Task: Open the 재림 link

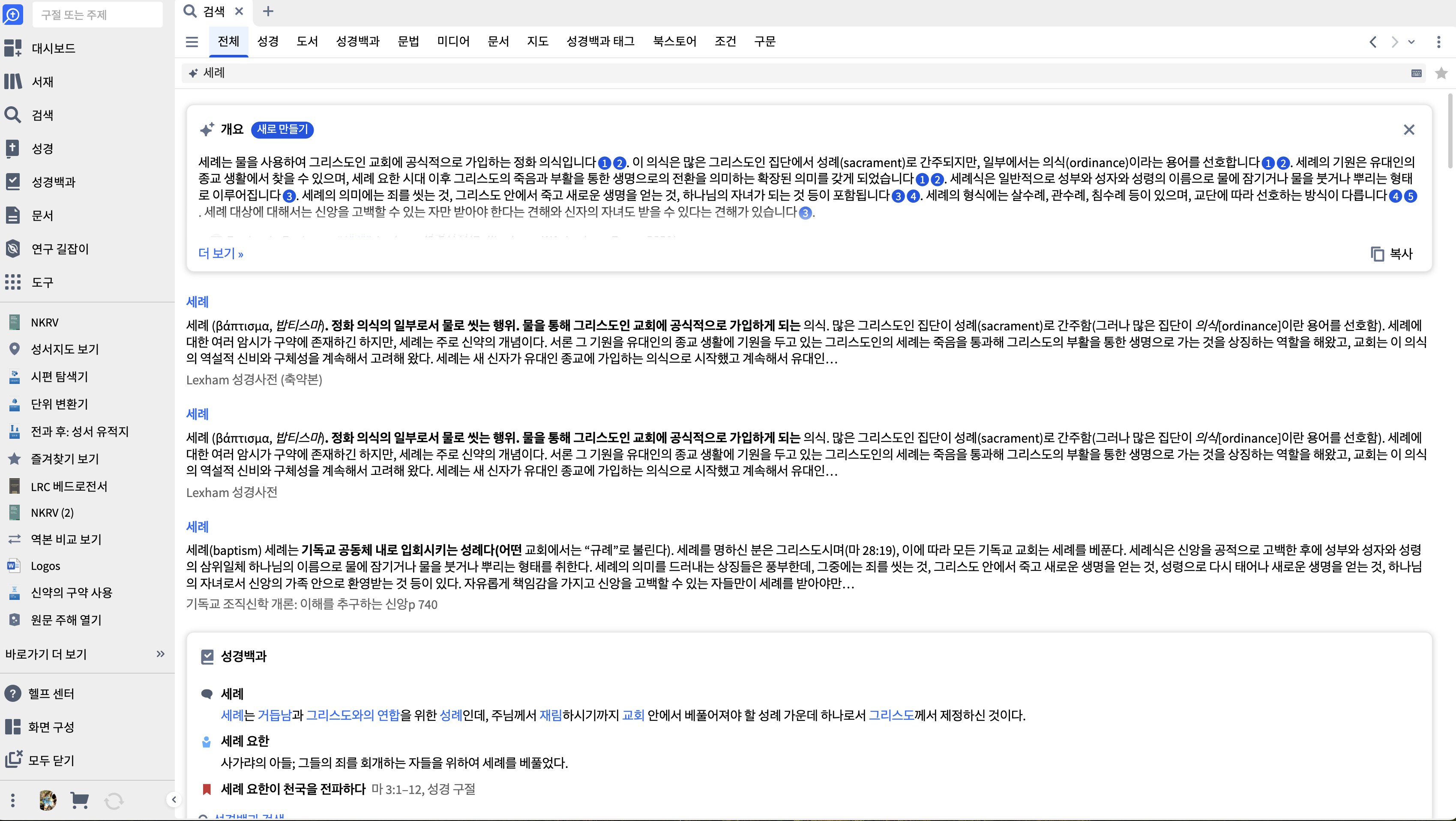Action: (551, 715)
